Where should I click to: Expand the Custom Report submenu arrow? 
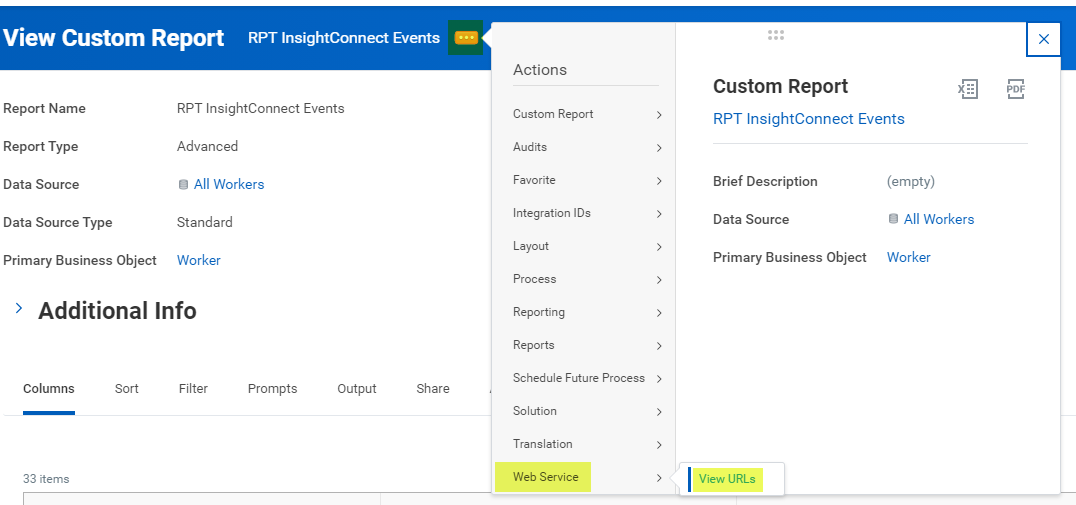click(659, 115)
